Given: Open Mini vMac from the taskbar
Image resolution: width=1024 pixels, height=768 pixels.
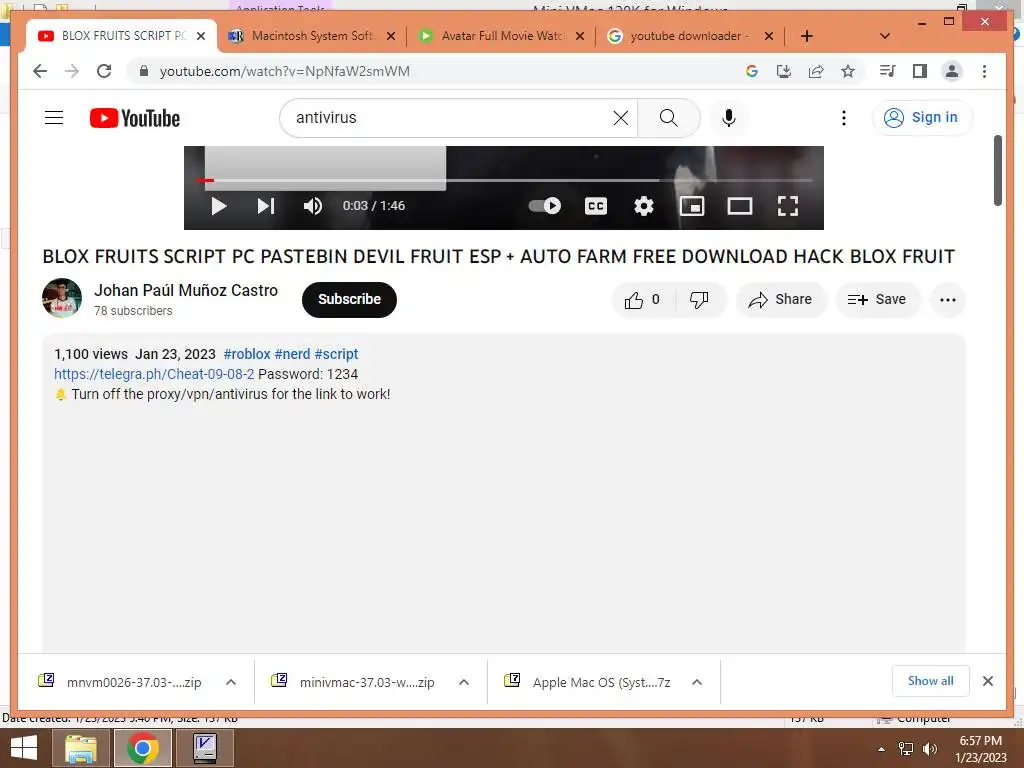Looking at the screenshot, I should (x=205, y=748).
